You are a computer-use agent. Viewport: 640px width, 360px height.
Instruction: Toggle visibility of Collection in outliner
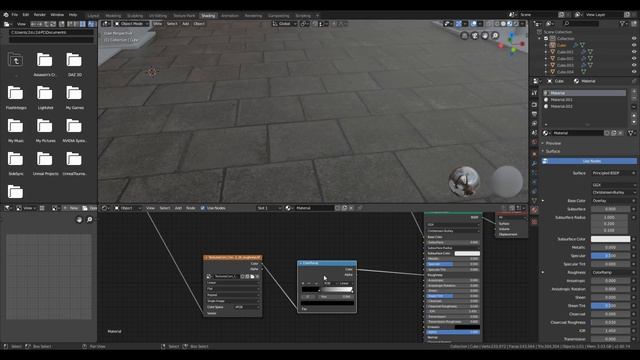click(634, 38)
